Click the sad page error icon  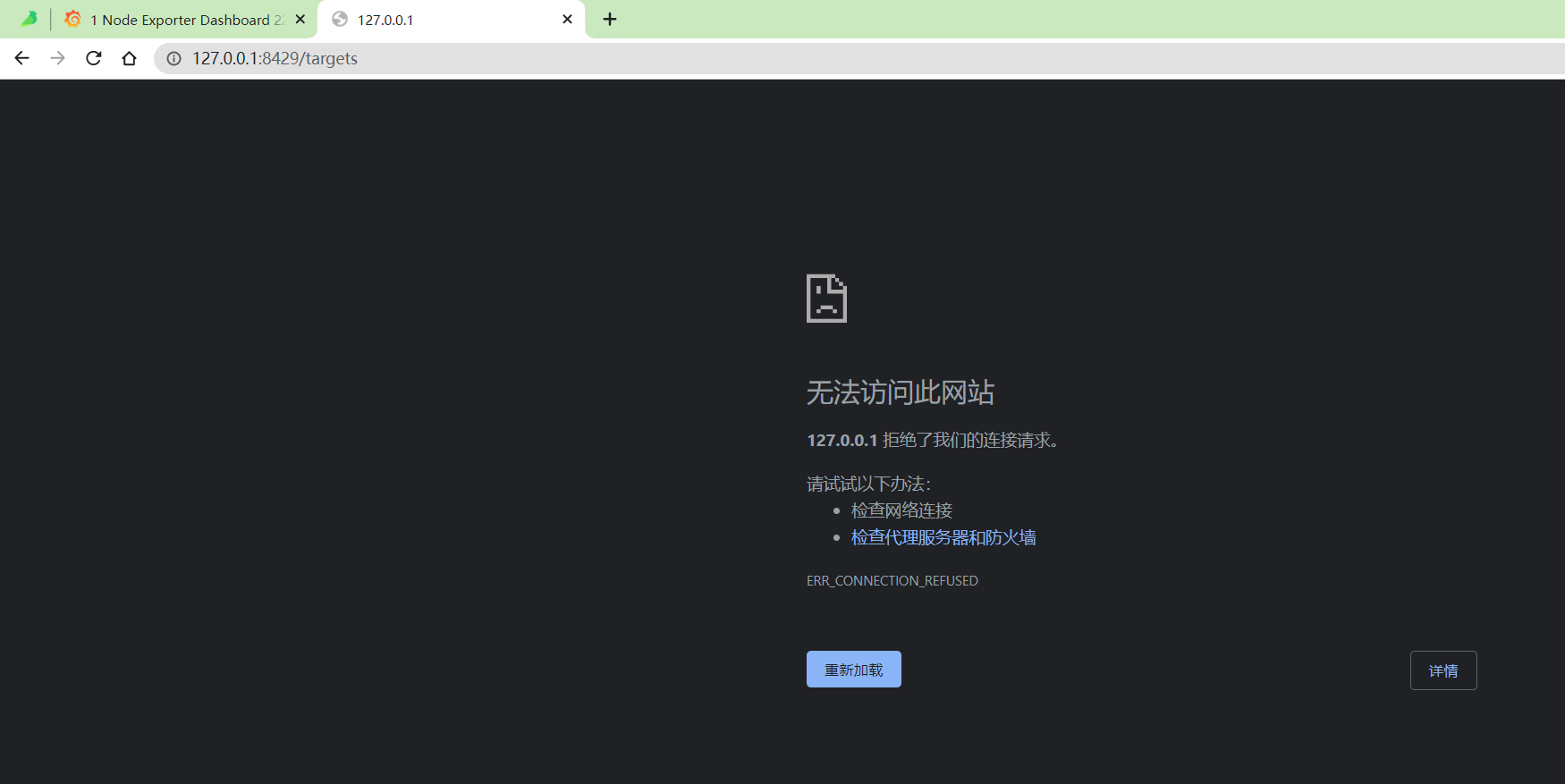pos(826,299)
